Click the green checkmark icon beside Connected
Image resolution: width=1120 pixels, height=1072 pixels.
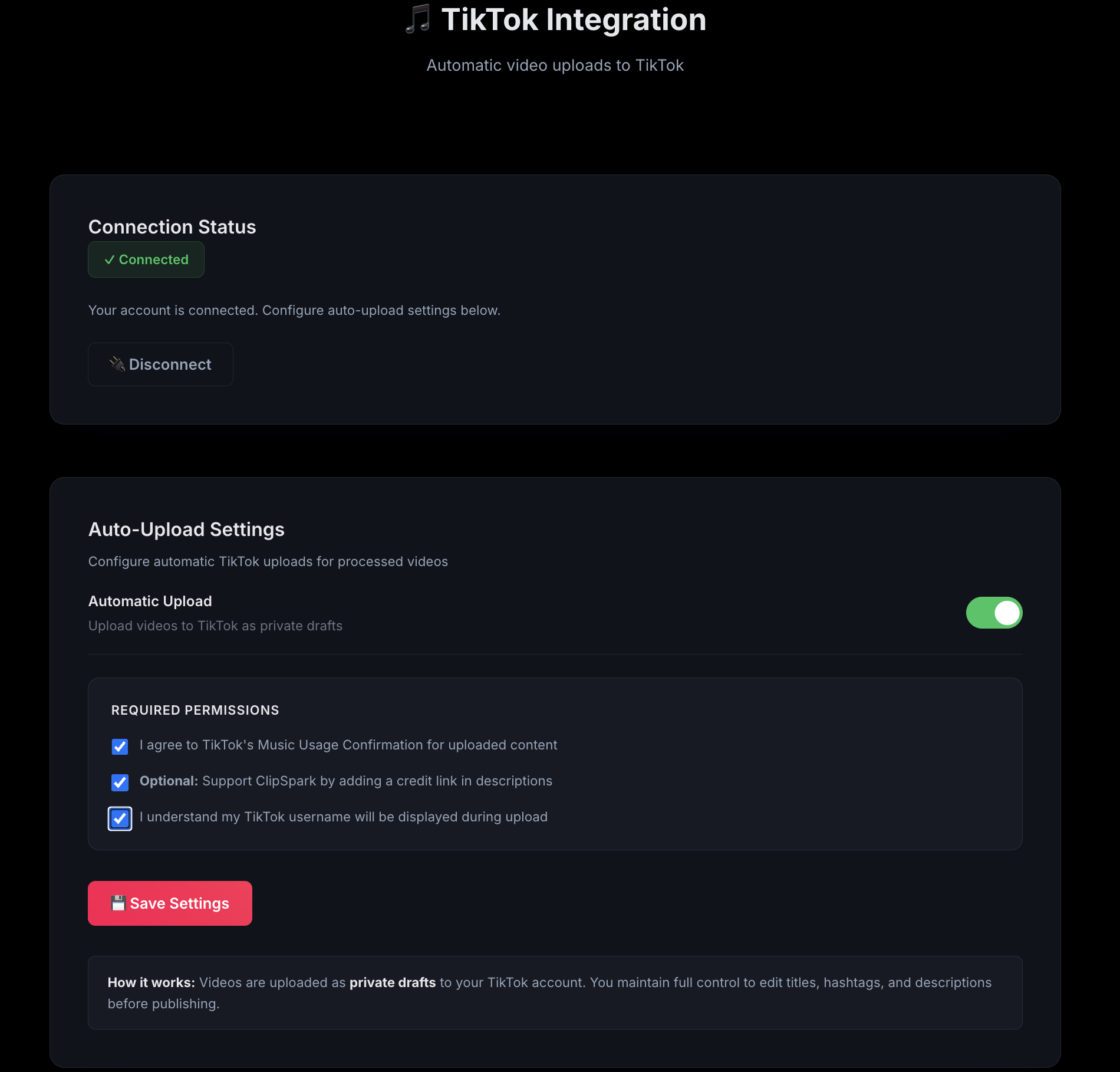click(109, 260)
